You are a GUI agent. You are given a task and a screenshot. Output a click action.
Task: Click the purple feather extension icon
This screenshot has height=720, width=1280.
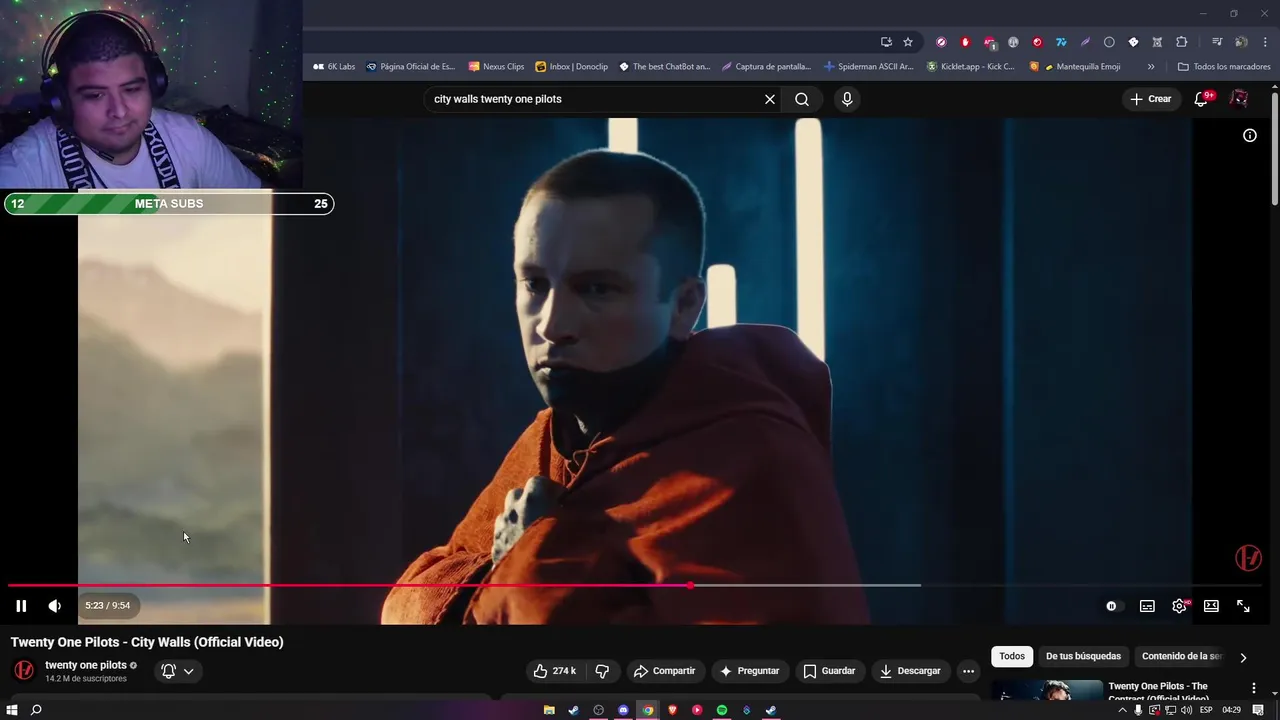(x=1085, y=42)
